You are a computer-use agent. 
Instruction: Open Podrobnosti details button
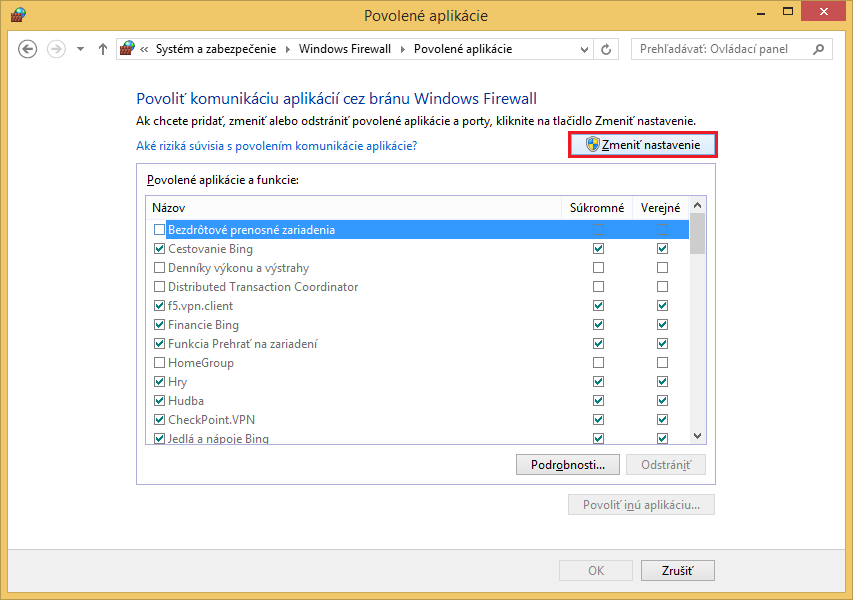[568, 465]
